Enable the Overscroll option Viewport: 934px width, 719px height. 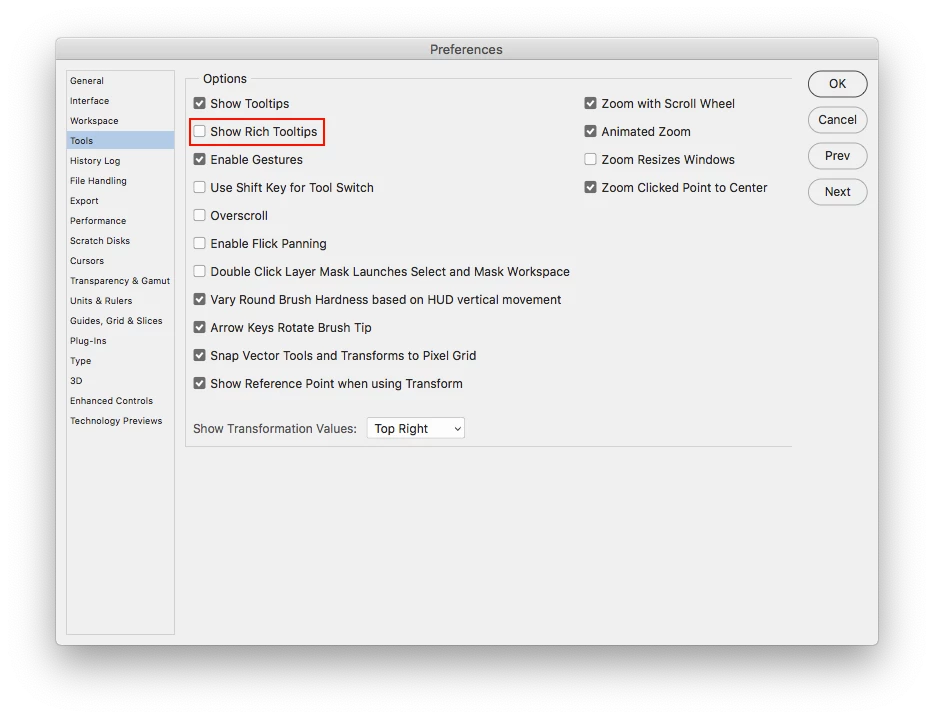pyautogui.click(x=200, y=216)
